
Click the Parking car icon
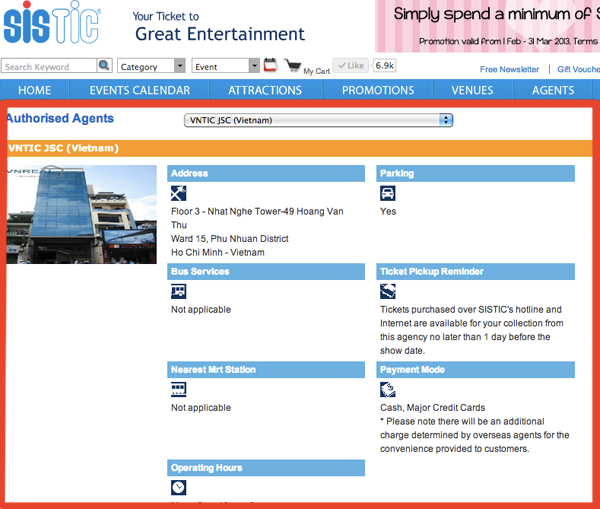[388, 193]
